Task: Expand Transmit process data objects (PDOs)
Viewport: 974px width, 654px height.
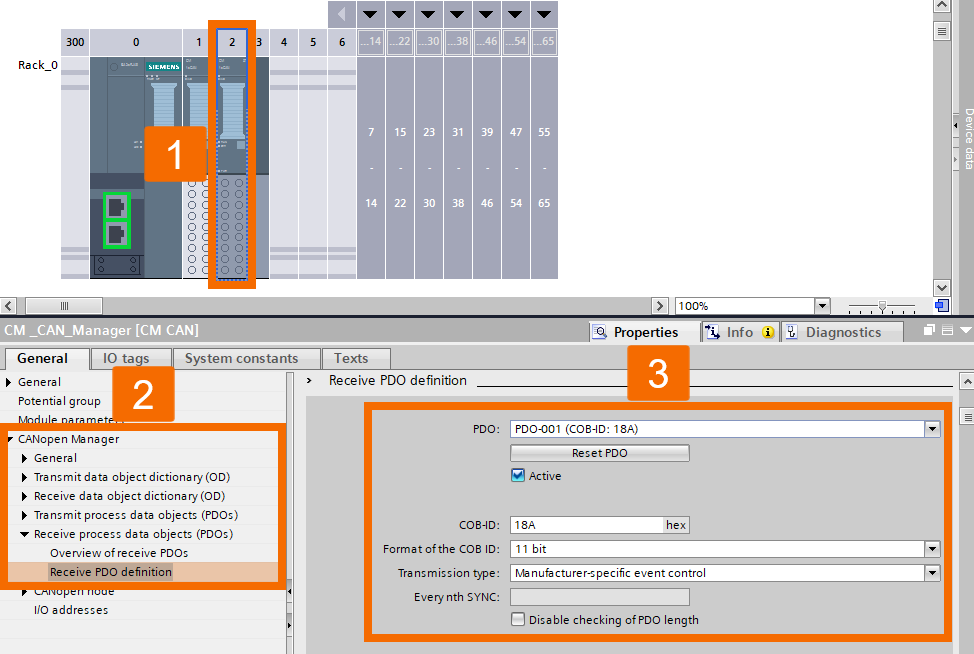Action: coord(24,515)
